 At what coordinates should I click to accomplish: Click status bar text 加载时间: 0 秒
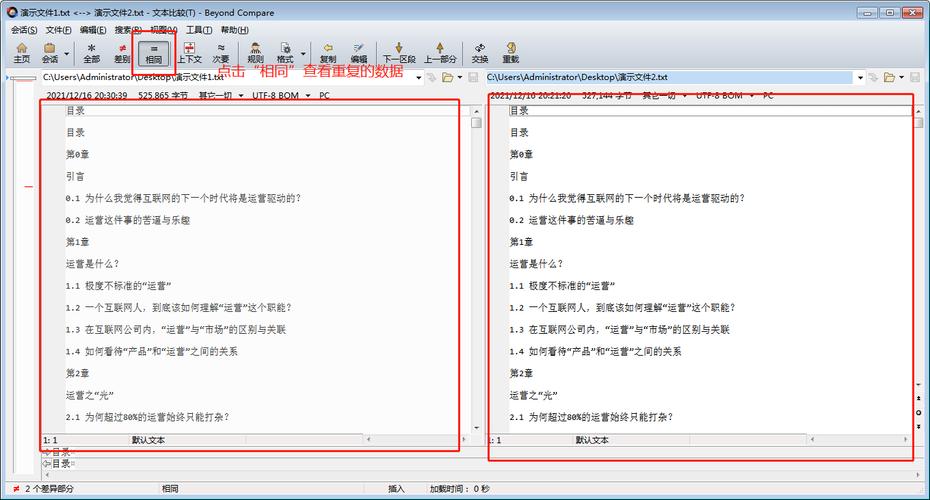click(460, 489)
